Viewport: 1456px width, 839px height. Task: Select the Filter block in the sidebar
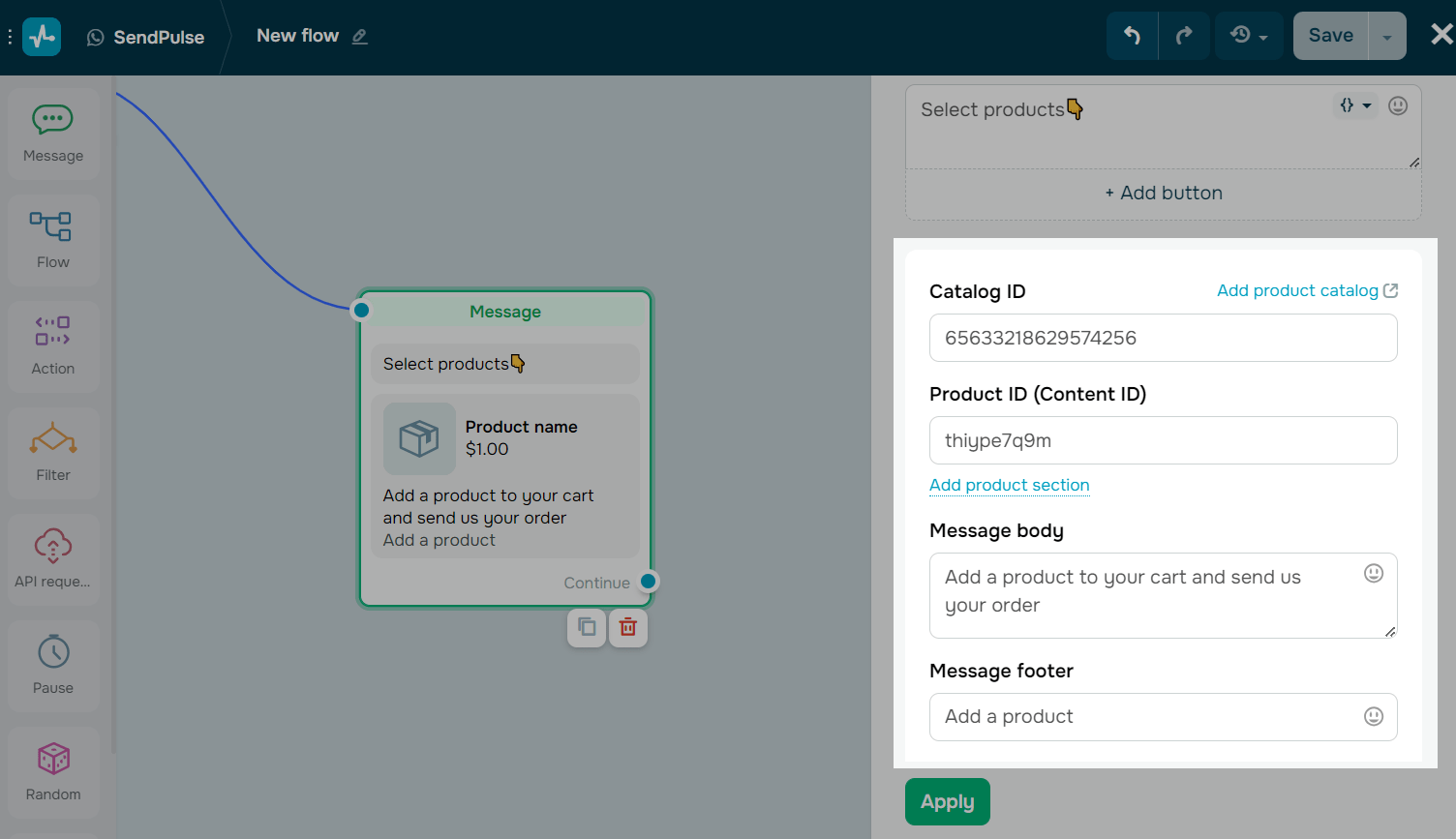[x=52, y=453]
